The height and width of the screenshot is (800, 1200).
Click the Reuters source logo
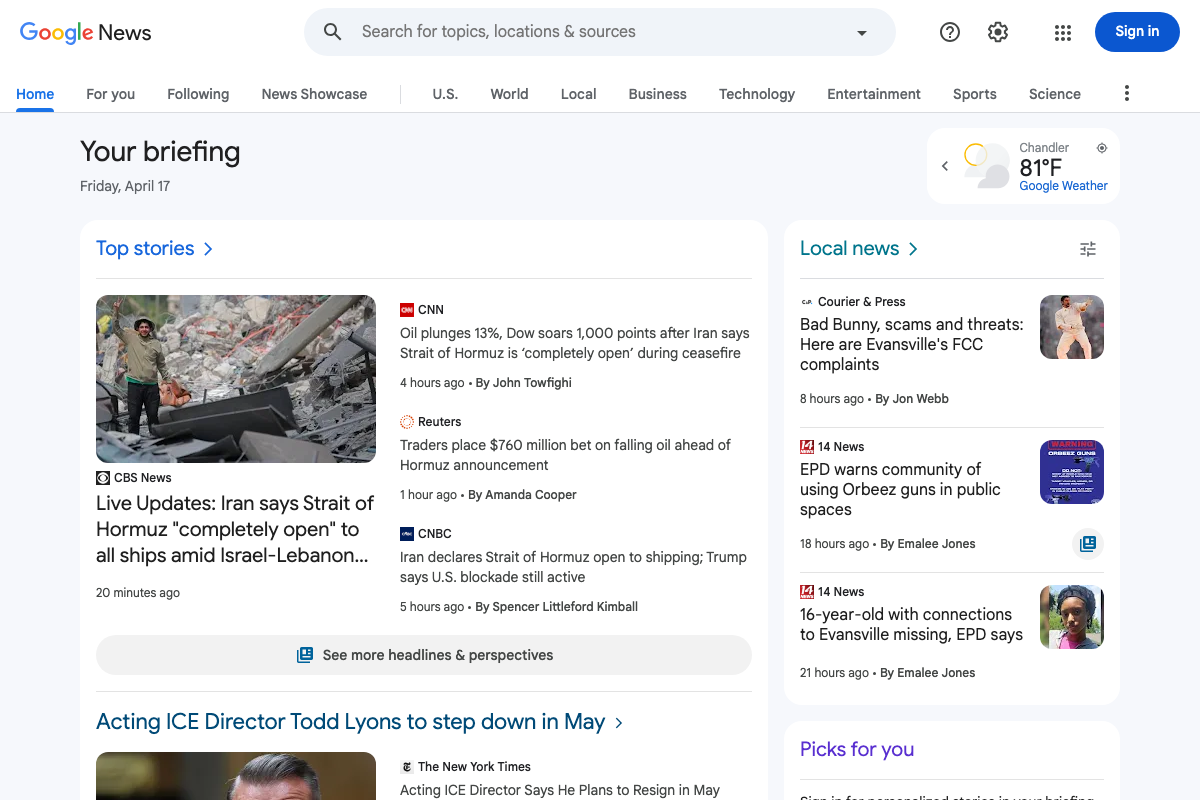(407, 422)
